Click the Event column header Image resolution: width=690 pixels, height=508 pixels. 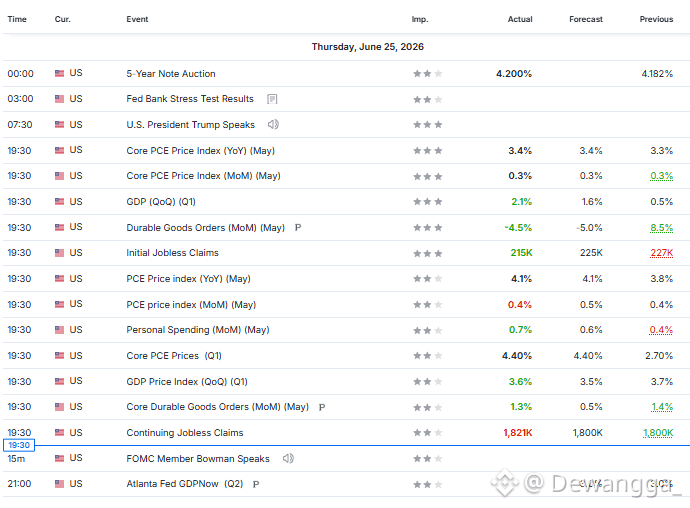[x=137, y=19]
